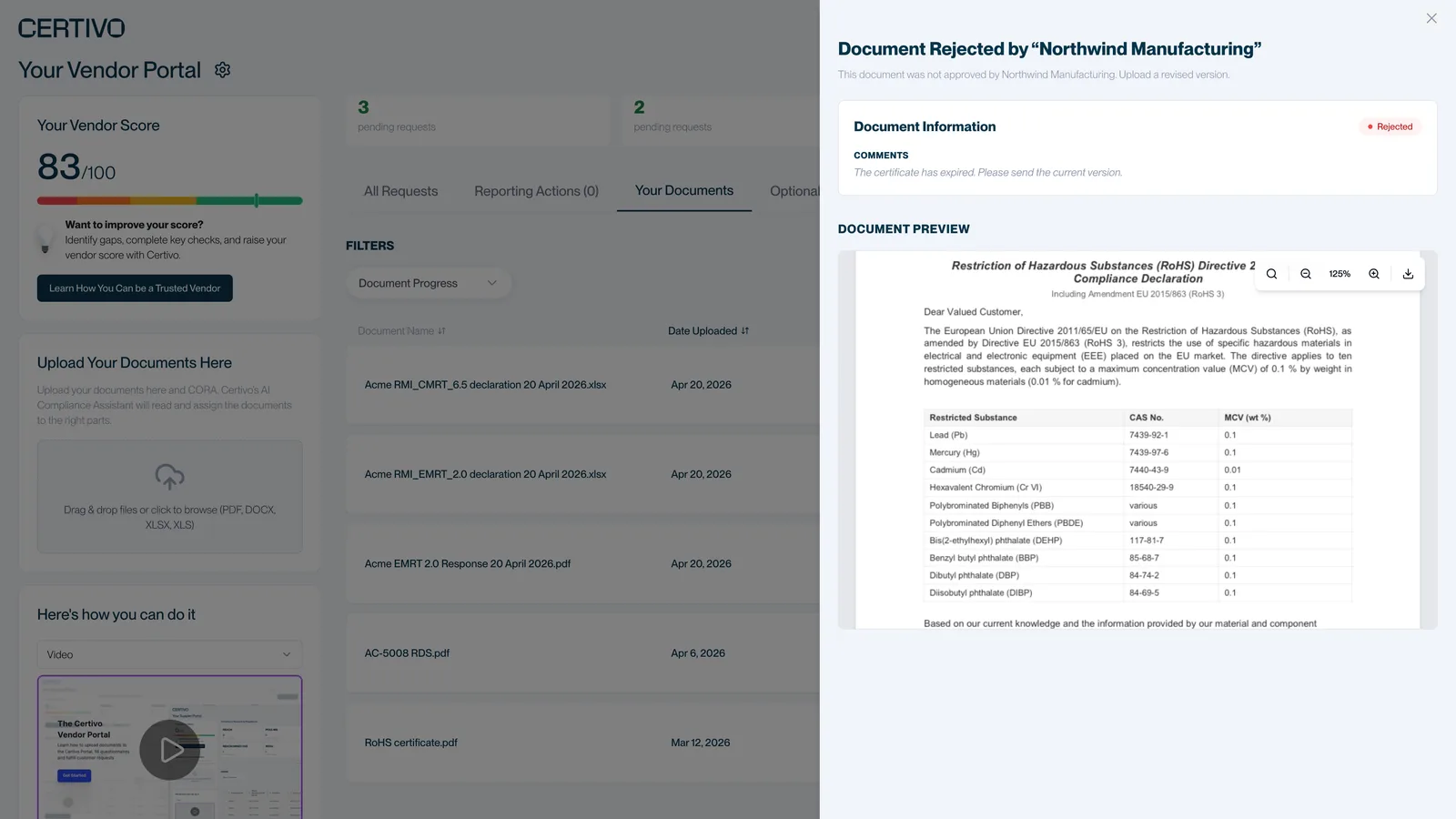
Task: Click the search icon in document preview
Action: coord(1271,274)
